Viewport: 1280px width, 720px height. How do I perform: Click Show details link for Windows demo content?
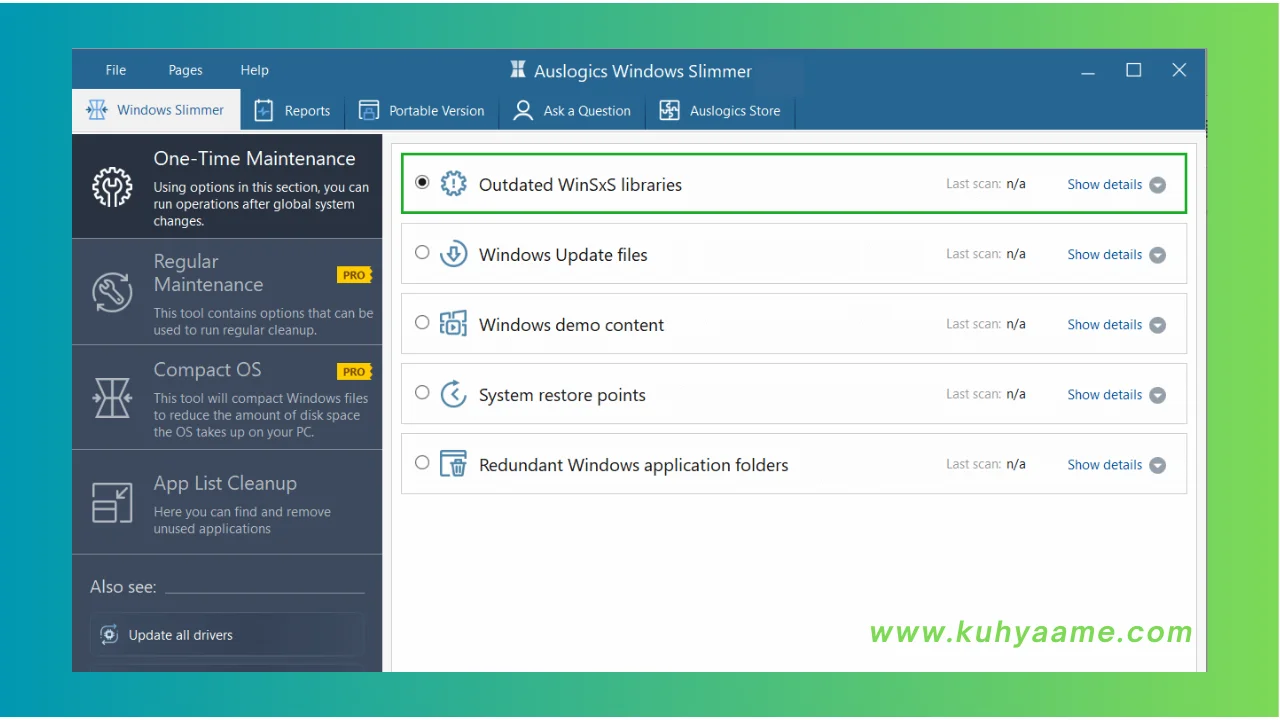point(1104,324)
